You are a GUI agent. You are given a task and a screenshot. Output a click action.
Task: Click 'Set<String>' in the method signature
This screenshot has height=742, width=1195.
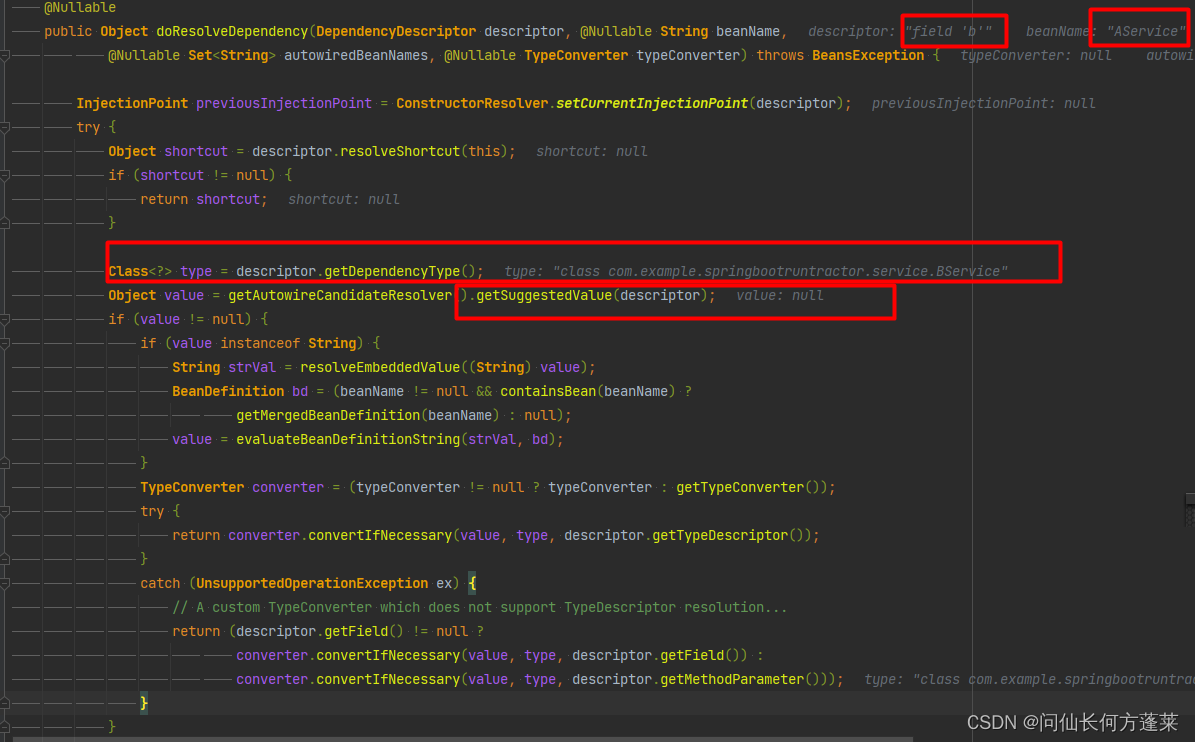tap(232, 56)
